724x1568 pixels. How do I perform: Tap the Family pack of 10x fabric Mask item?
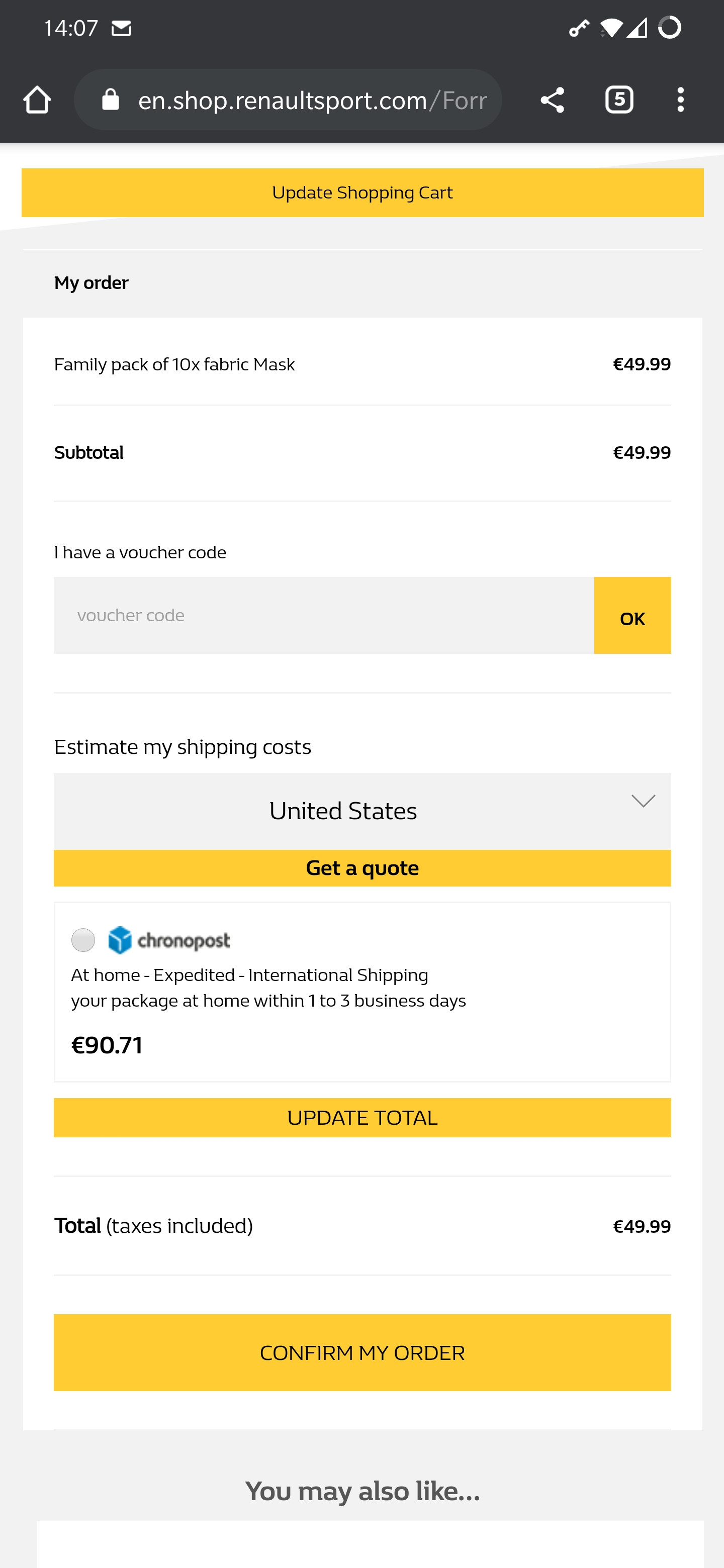174,364
